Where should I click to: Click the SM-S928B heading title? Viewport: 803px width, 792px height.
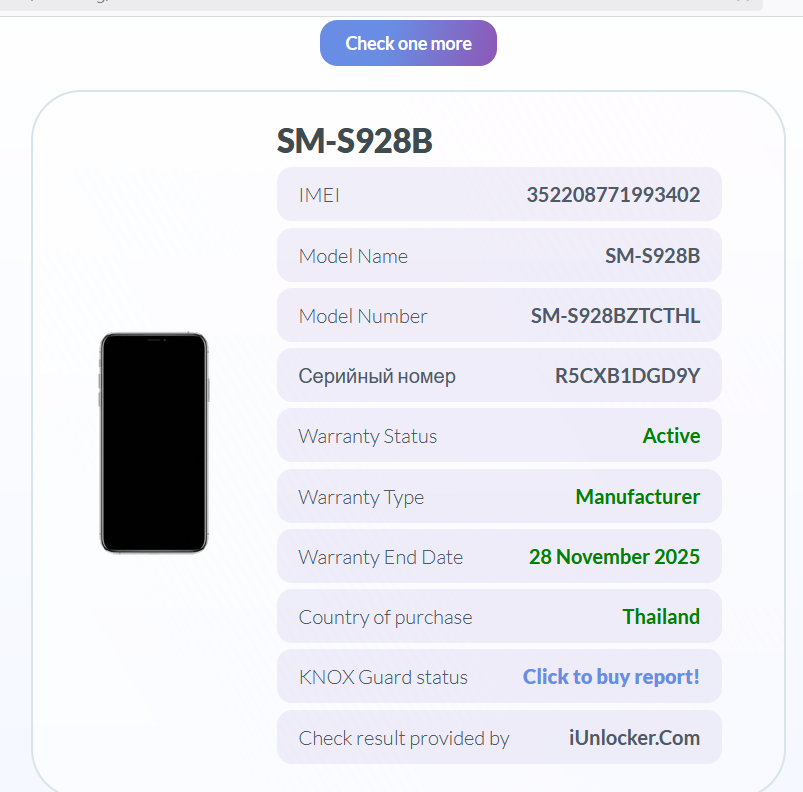point(354,141)
